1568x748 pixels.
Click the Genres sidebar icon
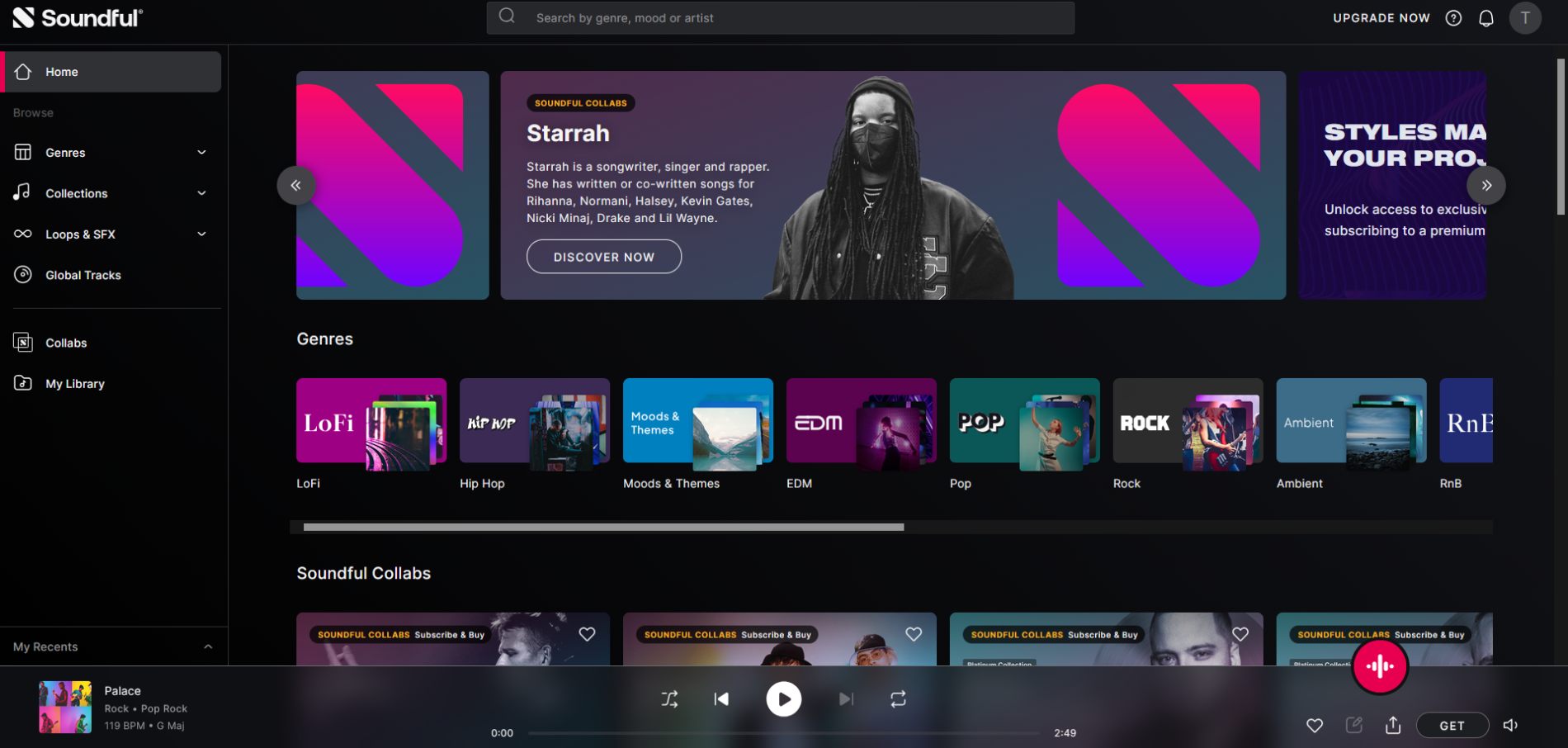click(x=23, y=152)
